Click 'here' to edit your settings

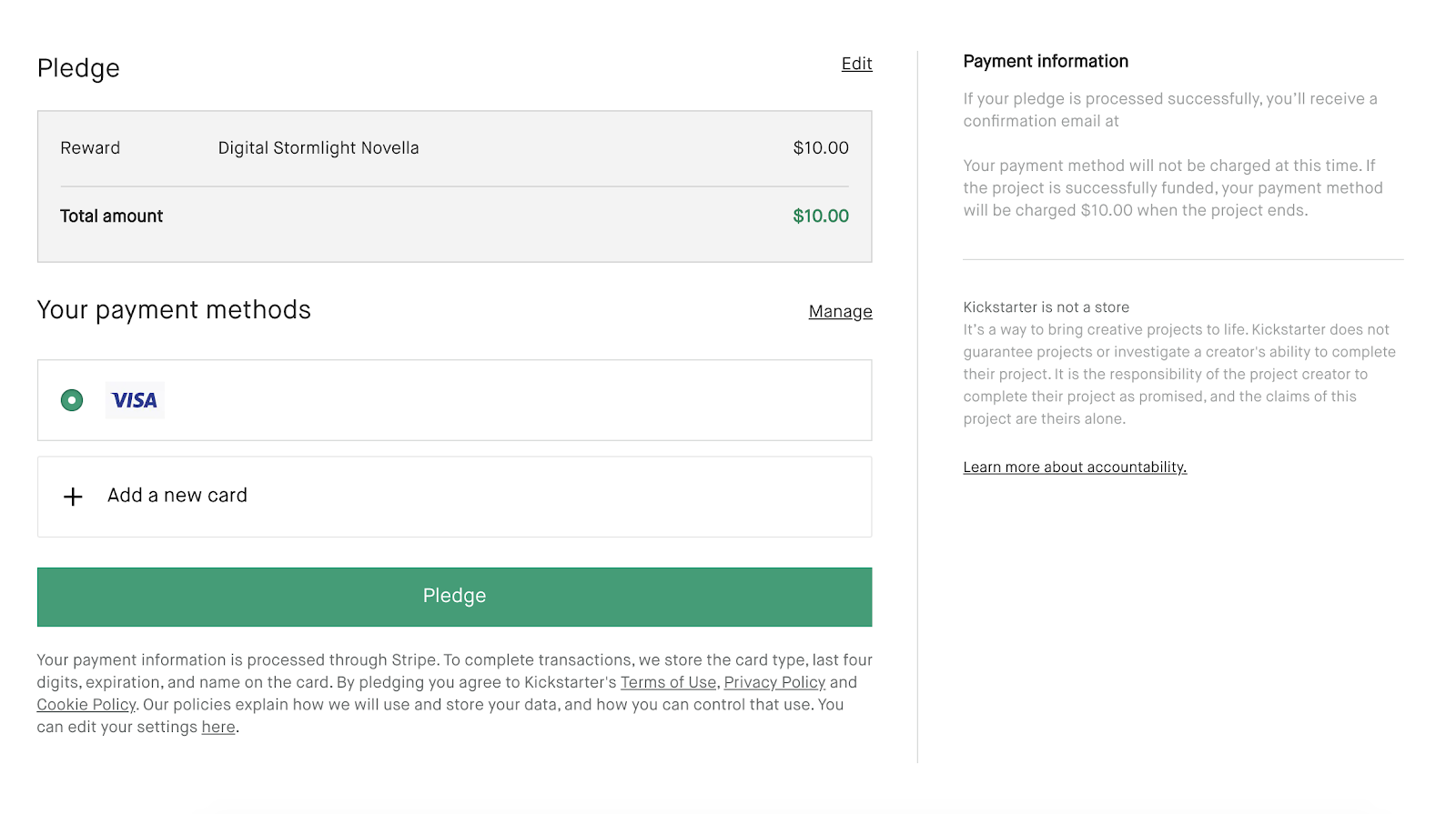218,728
